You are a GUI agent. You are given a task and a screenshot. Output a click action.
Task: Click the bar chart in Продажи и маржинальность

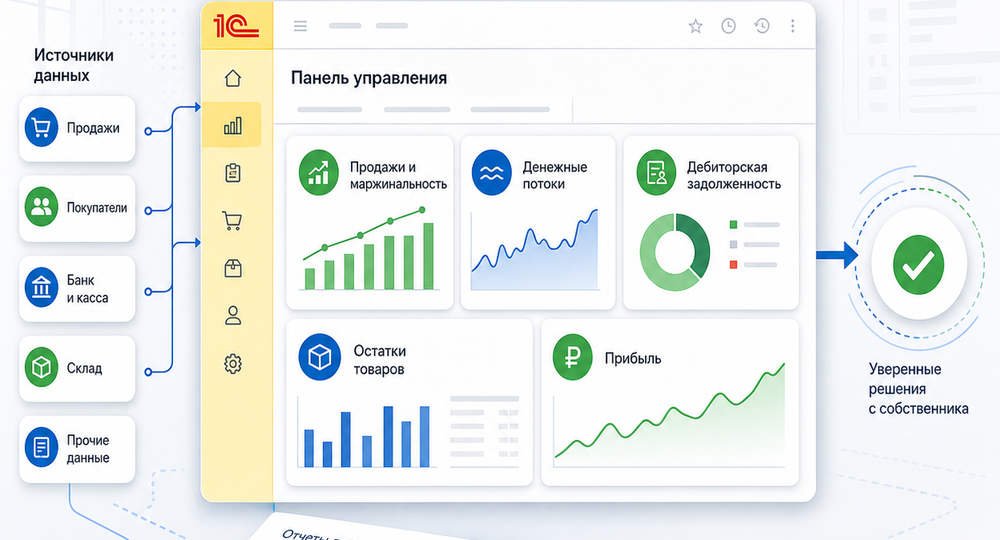(x=369, y=249)
